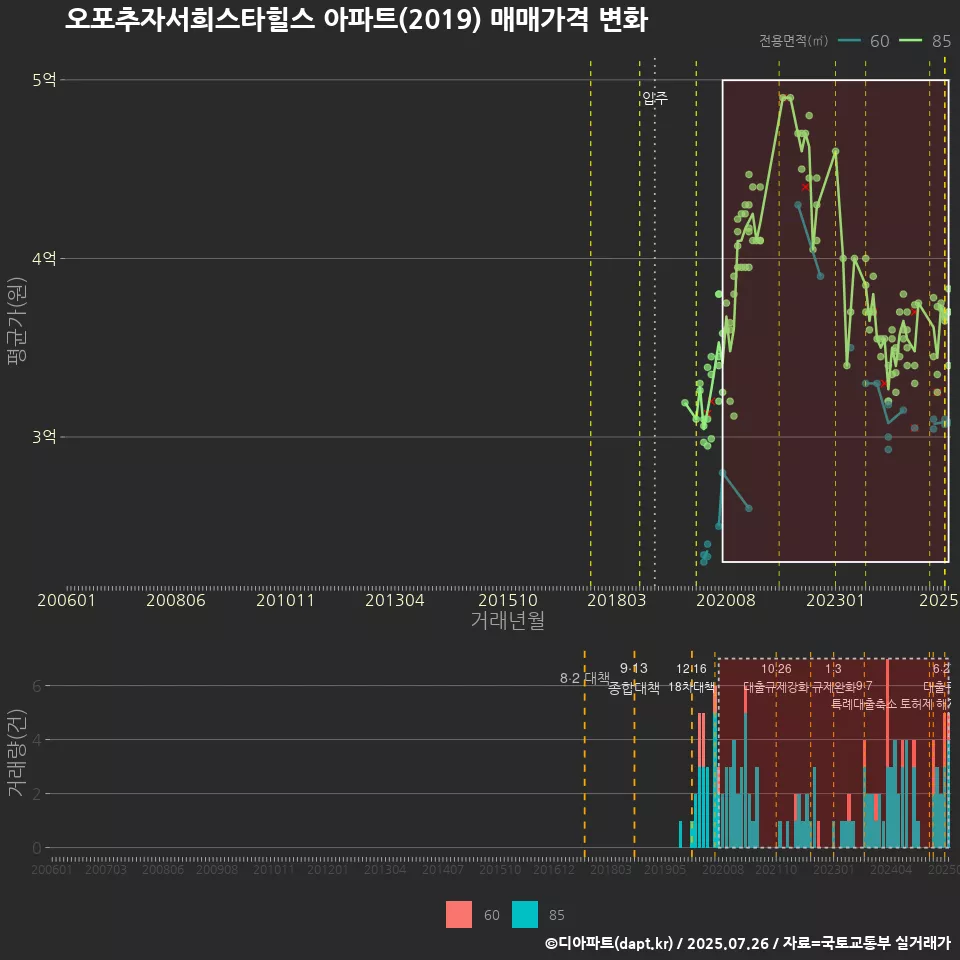
Task: Click 200703 on the volume chart x-axis
Action: tap(106, 869)
